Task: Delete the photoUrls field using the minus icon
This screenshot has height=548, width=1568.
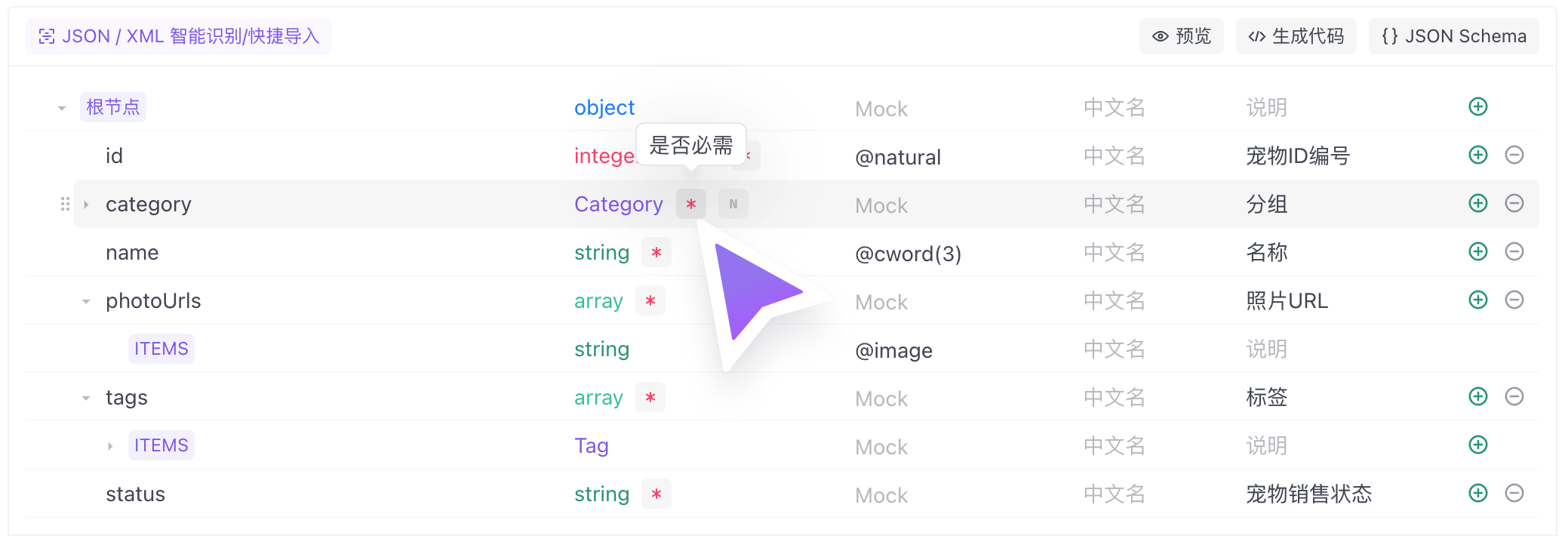Action: [x=1514, y=300]
